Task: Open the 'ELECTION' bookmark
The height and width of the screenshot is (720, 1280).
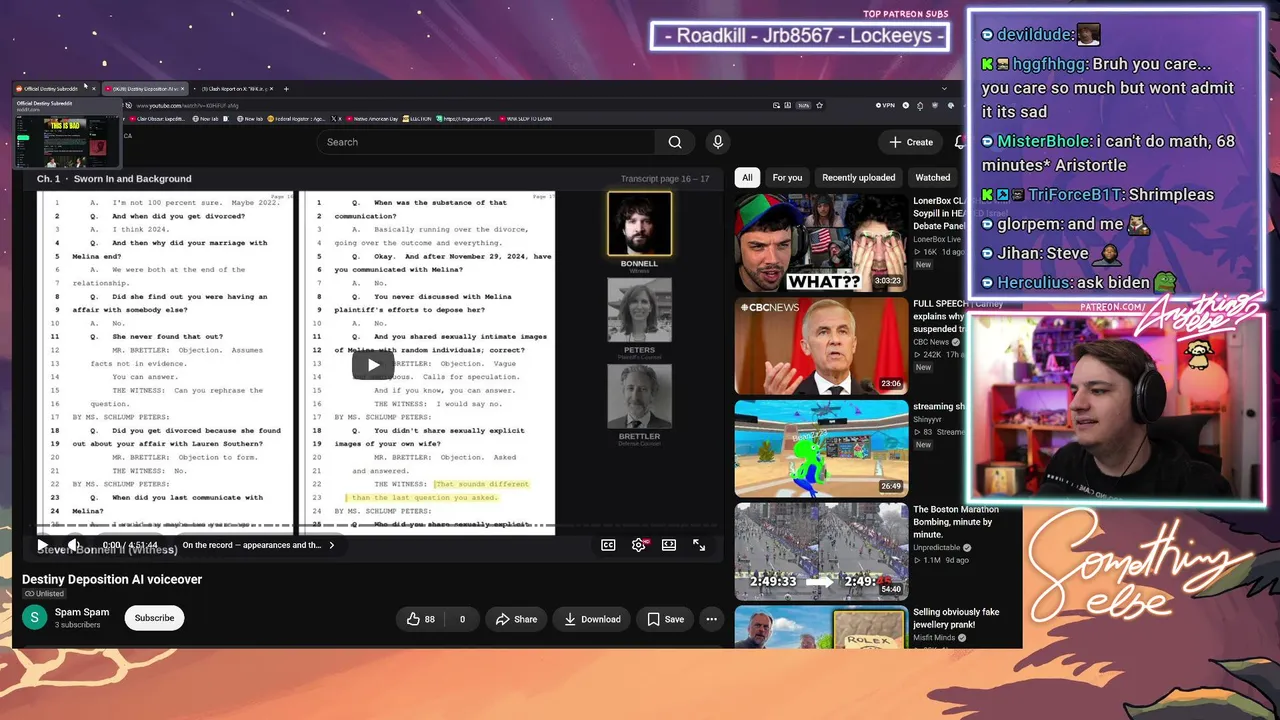Action: tap(417, 119)
